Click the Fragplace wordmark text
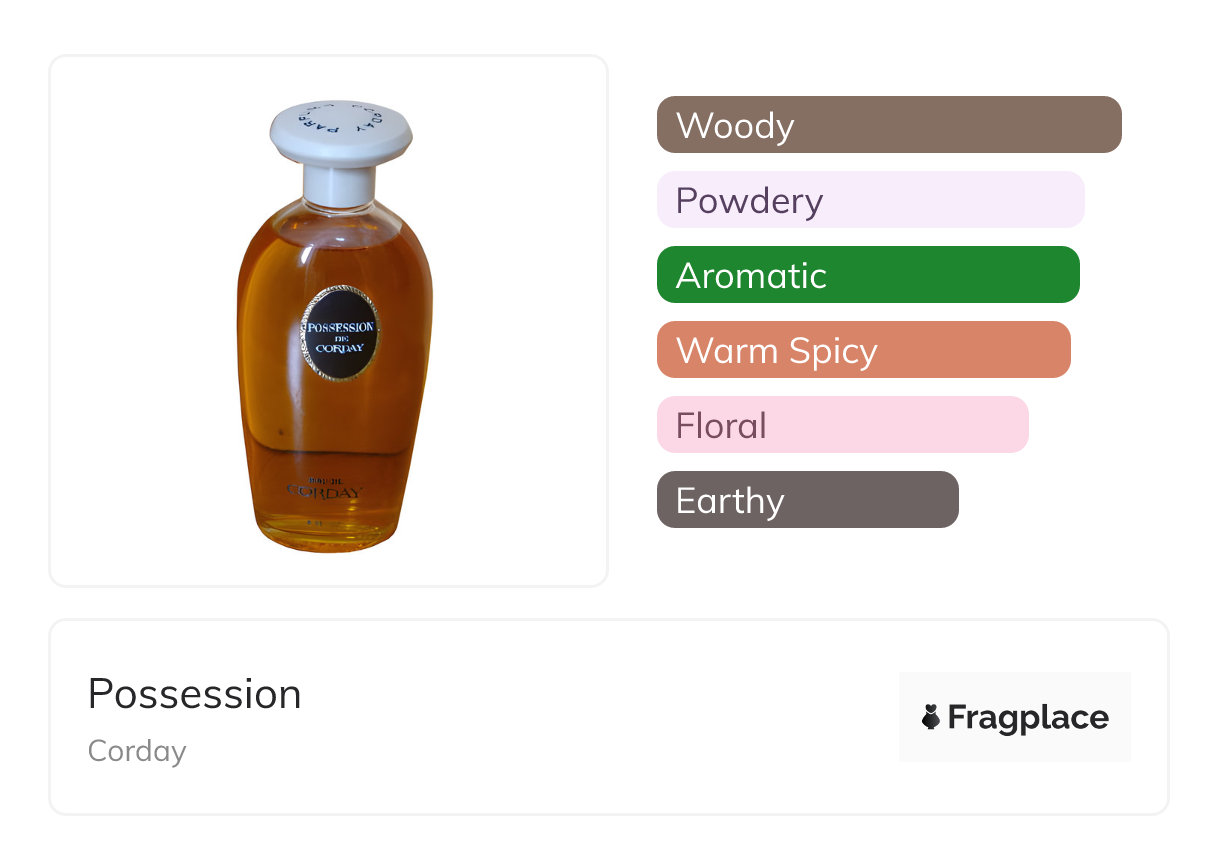The height and width of the screenshot is (864, 1218). pyautogui.click(x=1028, y=717)
